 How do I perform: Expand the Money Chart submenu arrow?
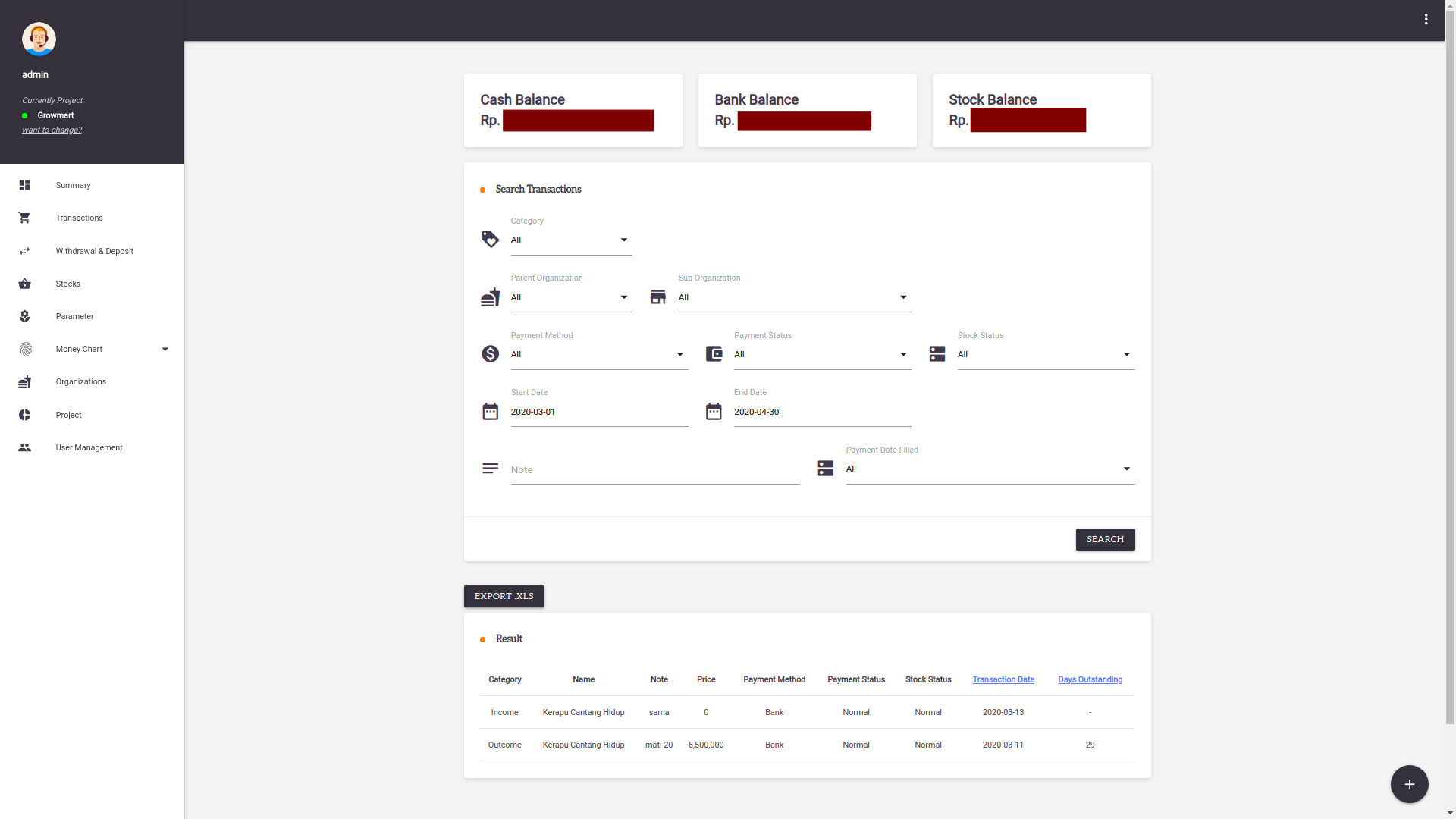pos(165,350)
